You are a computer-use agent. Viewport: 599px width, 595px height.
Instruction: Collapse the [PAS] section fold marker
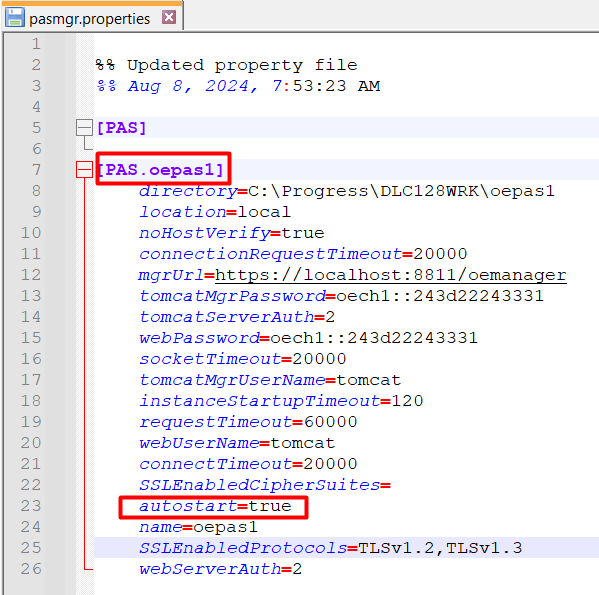click(84, 128)
